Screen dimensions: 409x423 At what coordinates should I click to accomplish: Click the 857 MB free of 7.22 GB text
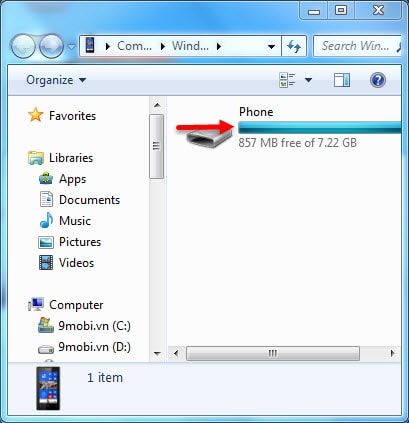click(297, 143)
